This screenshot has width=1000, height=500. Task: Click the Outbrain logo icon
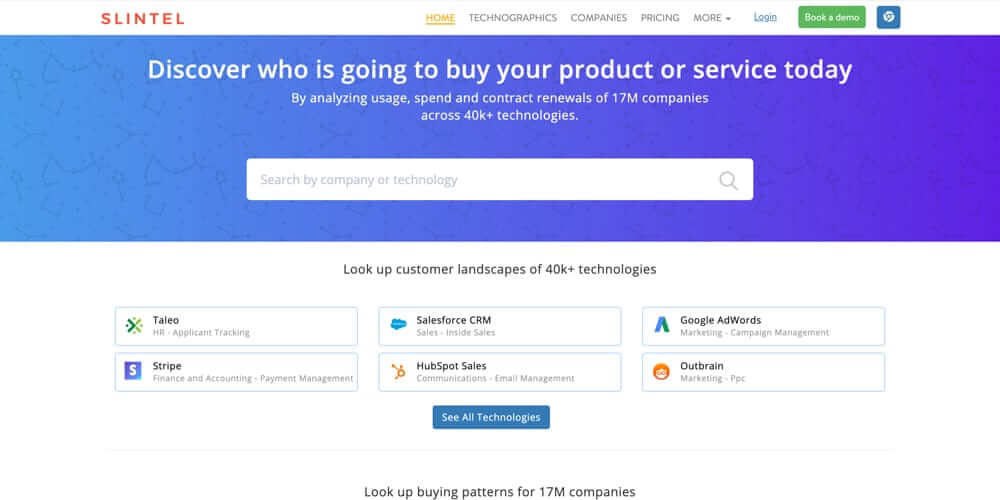pos(661,371)
